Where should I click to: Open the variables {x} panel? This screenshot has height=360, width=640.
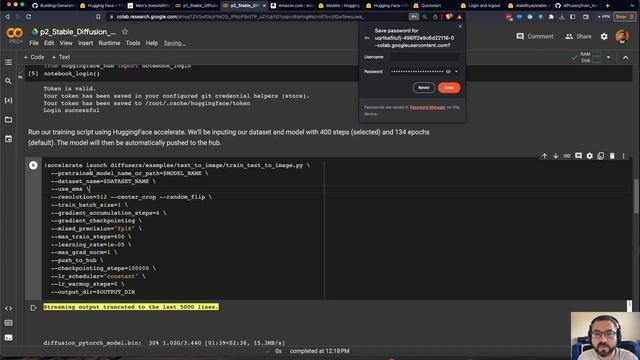coord(8,100)
